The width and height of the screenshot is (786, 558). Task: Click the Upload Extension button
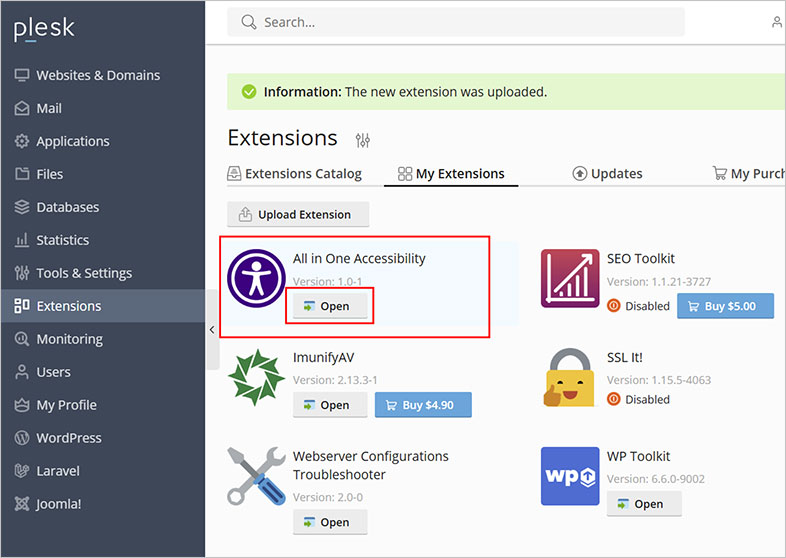(x=298, y=214)
